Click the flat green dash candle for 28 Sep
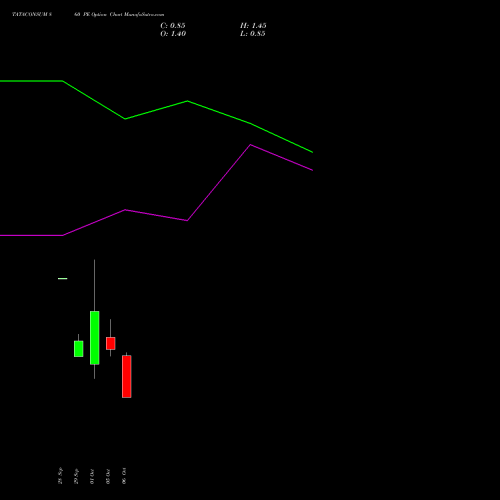The width and height of the screenshot is (500, 500). point(63,278)
